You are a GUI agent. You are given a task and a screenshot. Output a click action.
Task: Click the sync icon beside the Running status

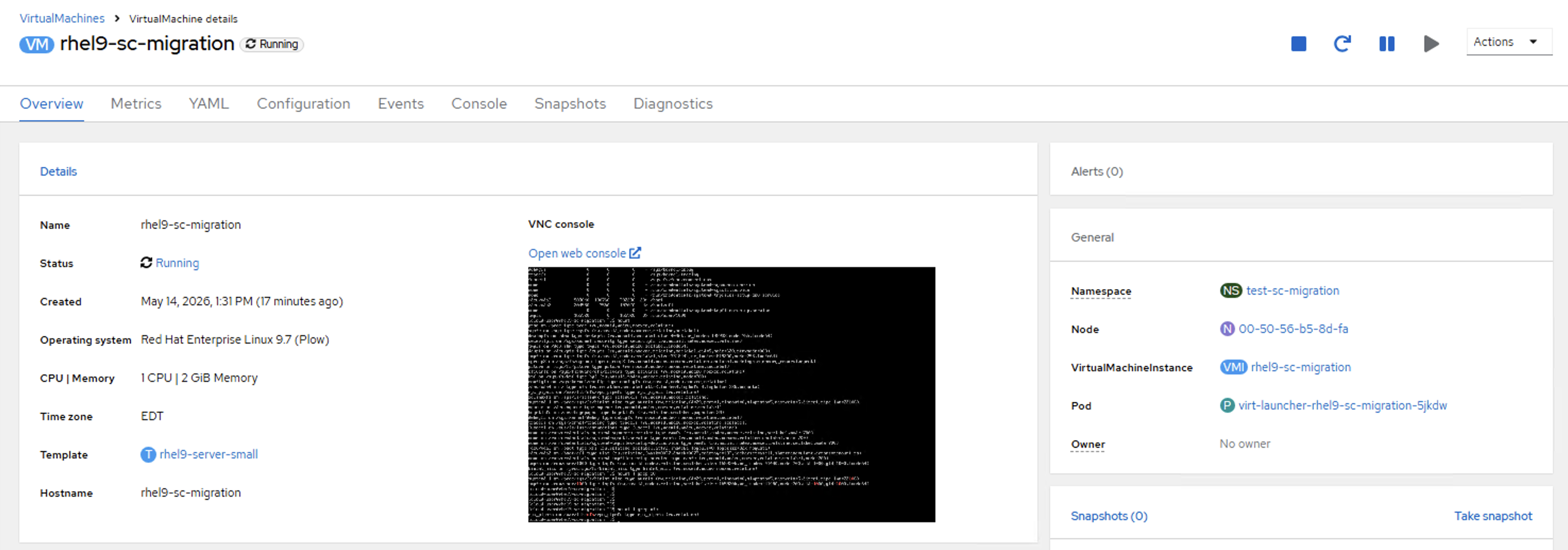[146, 263]
